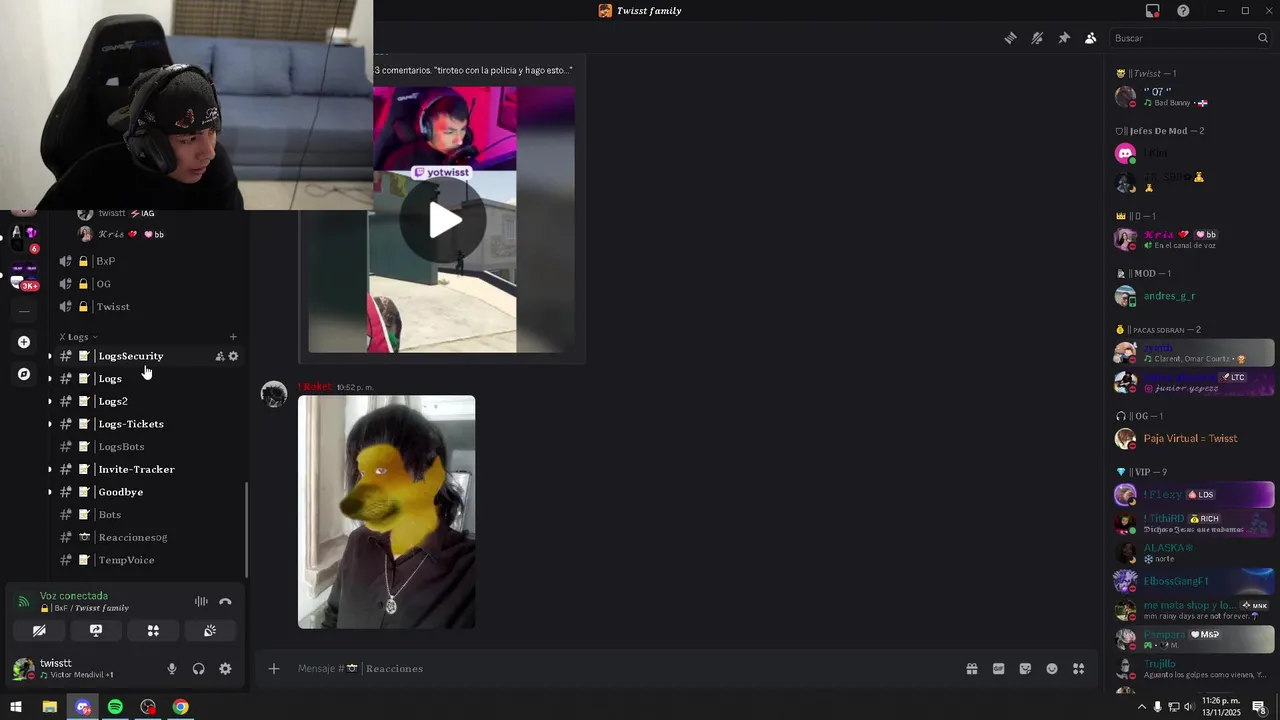Open the Logs-Tickets channel
This screenshot has height=720, width=1280.
click(131, 424)
